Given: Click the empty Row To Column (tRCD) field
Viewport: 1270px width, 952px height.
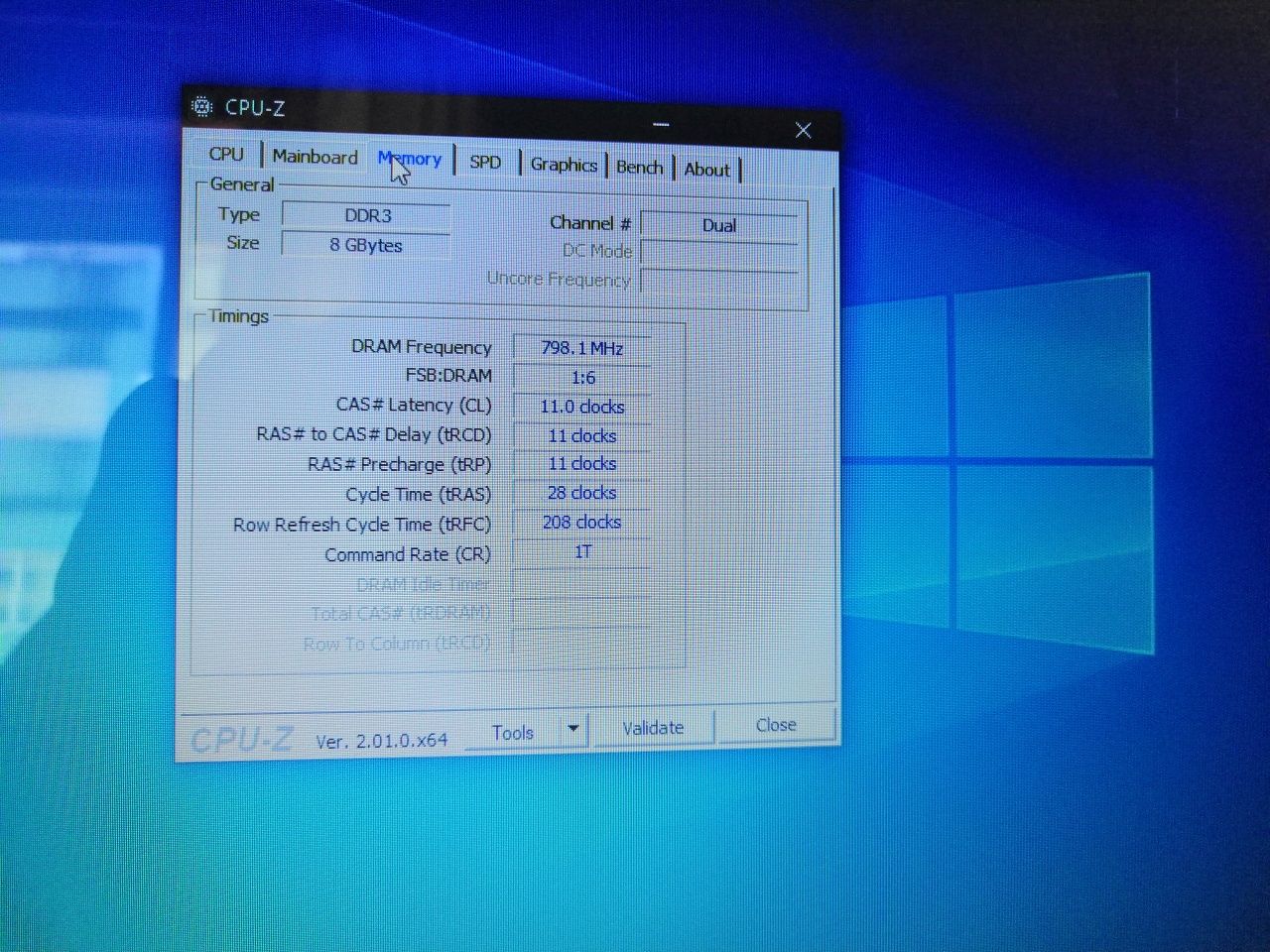Looking at the screenshot, I should (582, 641).
